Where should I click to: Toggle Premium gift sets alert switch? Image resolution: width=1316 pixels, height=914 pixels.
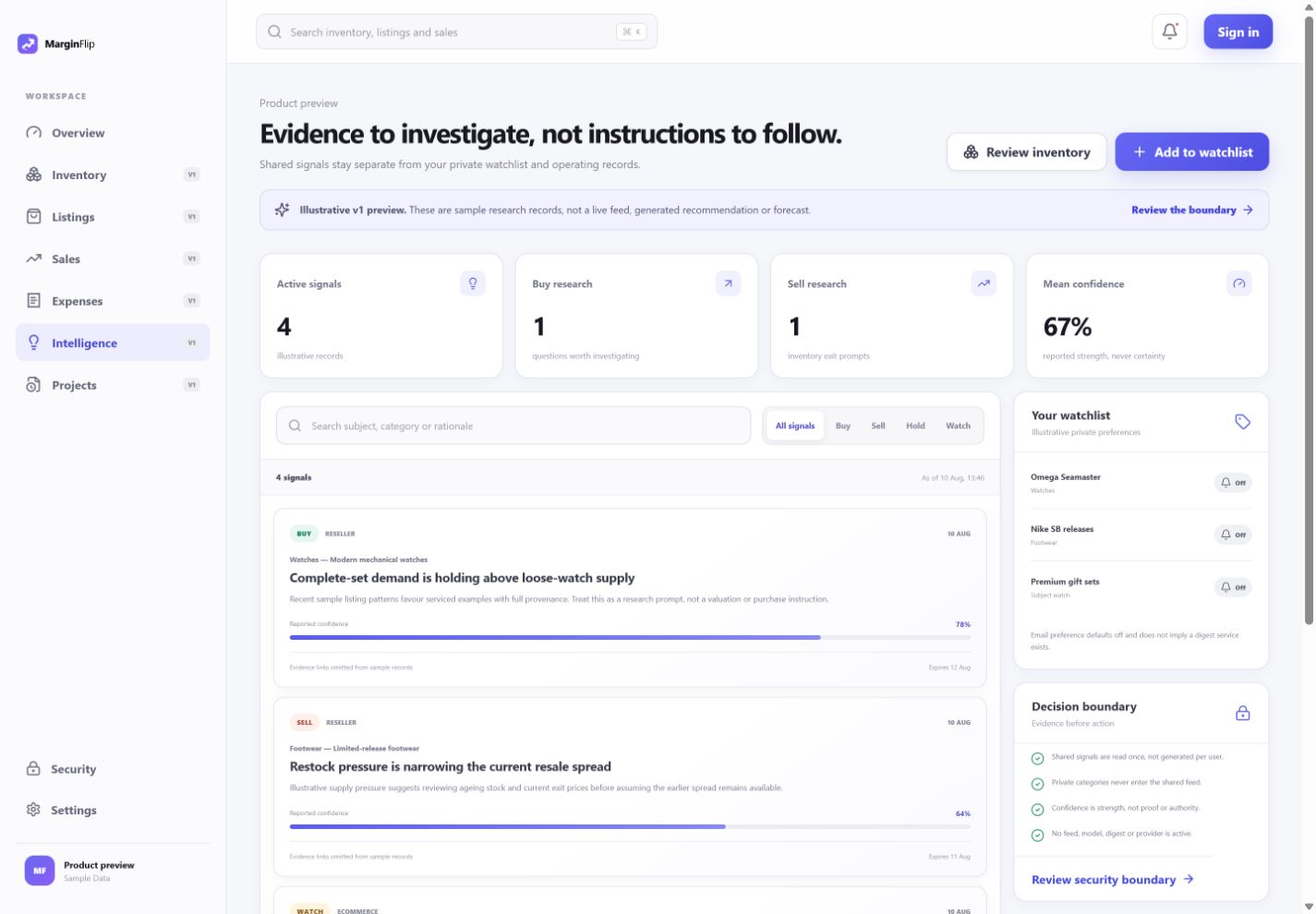coord(1233,587)
